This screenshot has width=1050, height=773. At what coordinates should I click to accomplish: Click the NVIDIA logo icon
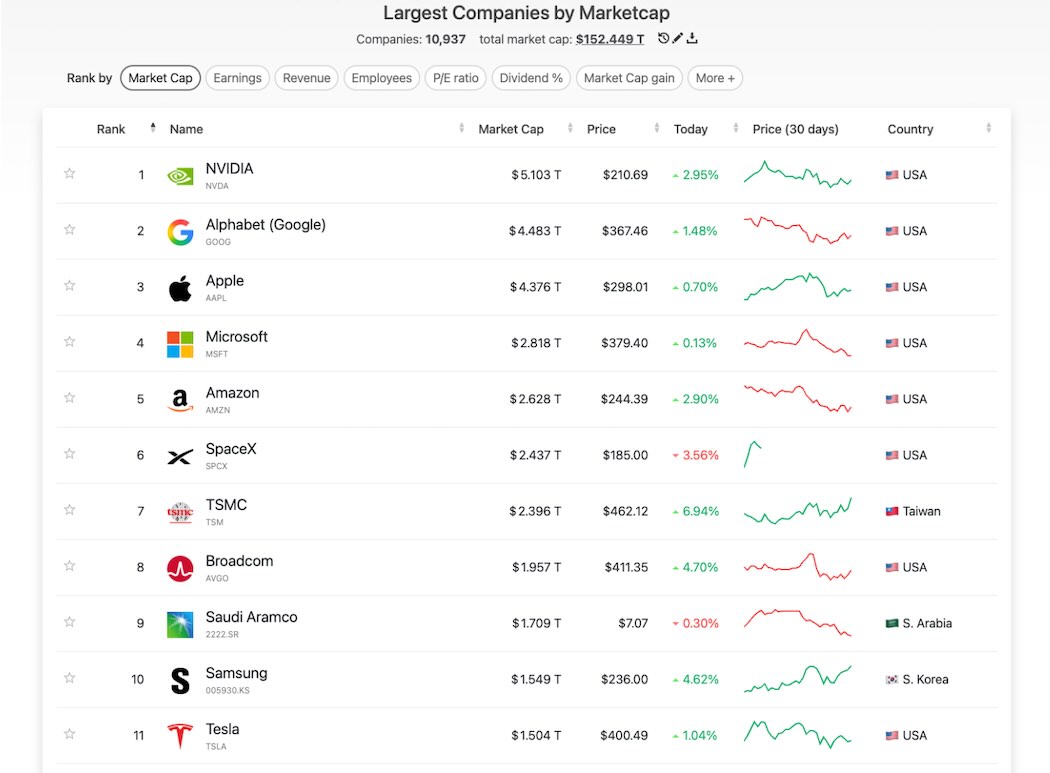point(179,176)
